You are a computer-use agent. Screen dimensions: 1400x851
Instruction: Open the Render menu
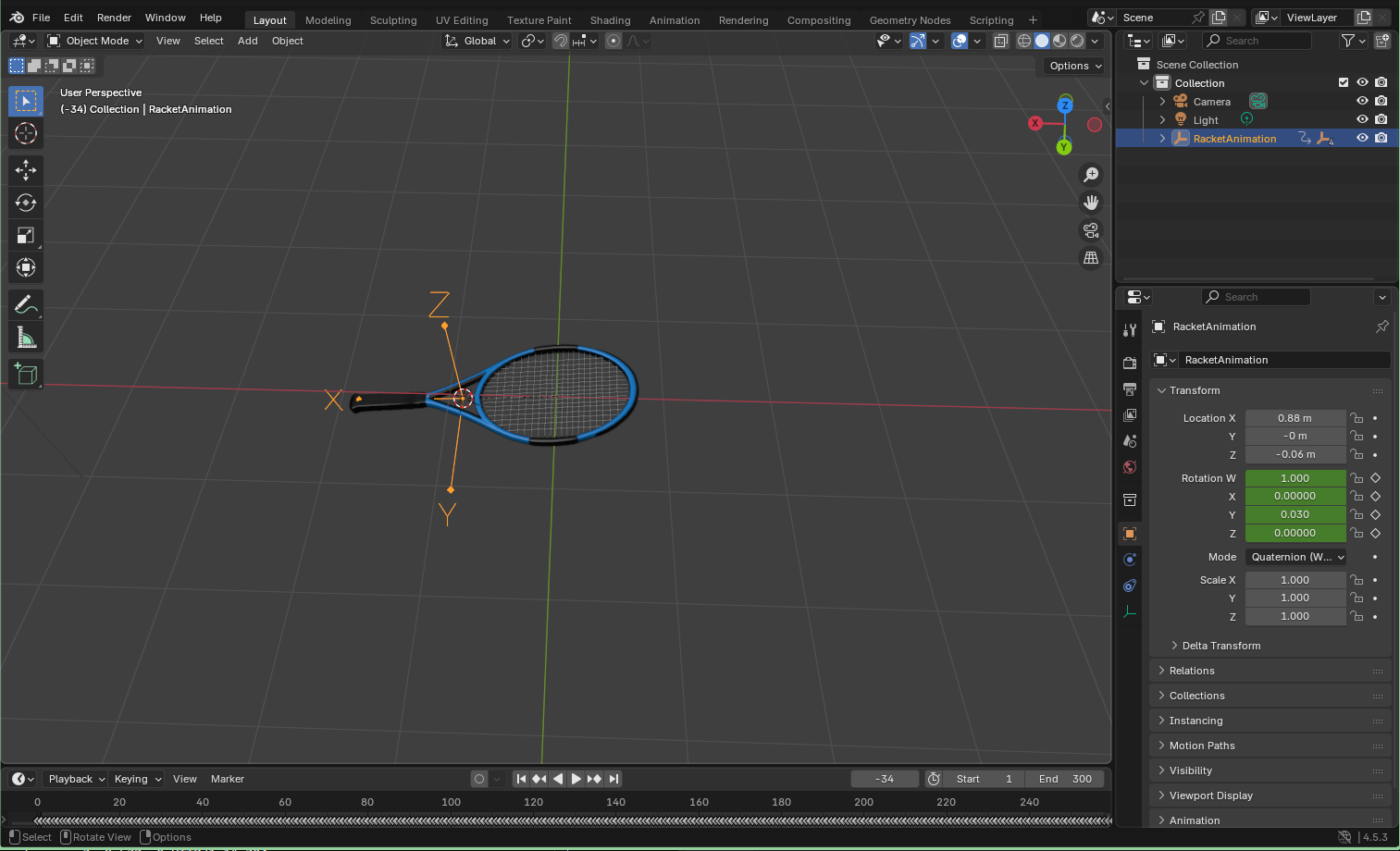tap(114, 18)
